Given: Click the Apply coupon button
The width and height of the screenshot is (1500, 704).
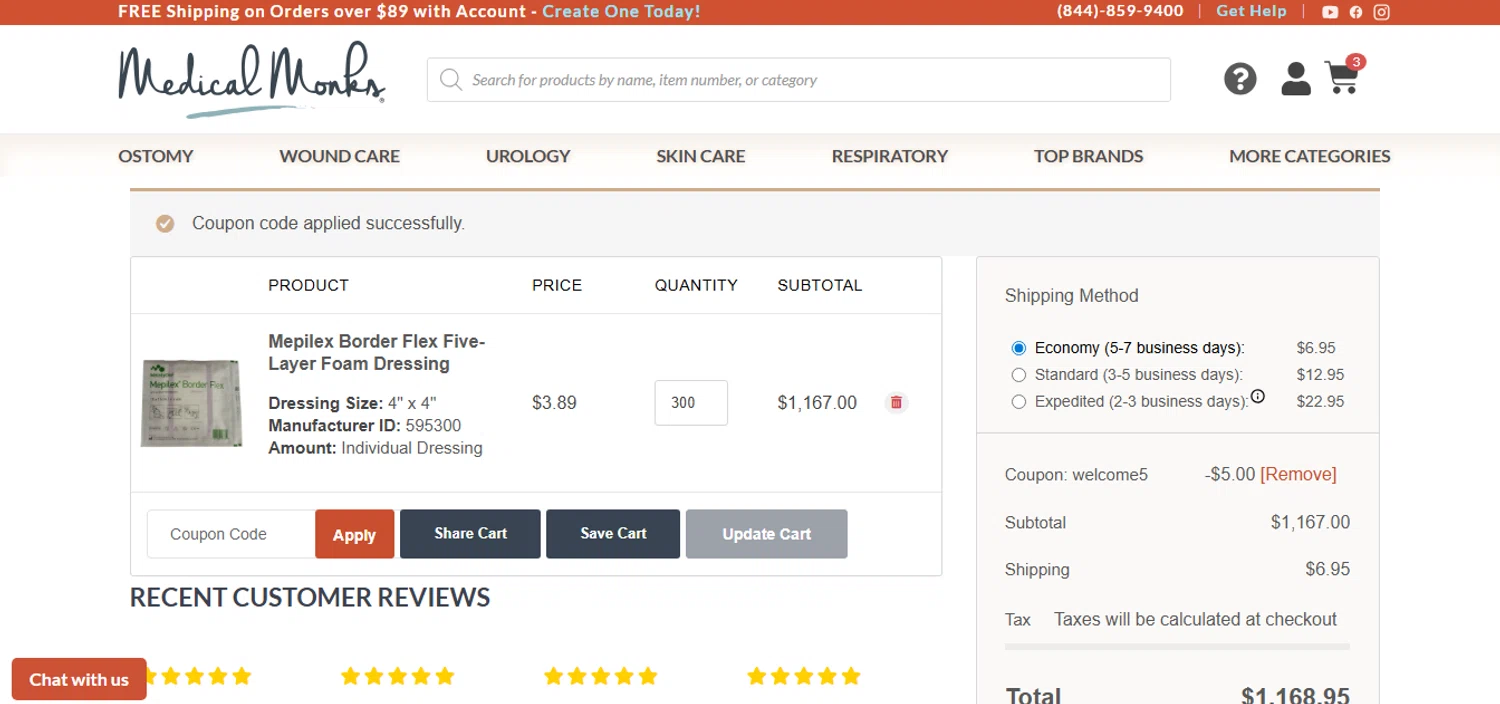Looking at the screenshot, I should (x=354, y=534).
